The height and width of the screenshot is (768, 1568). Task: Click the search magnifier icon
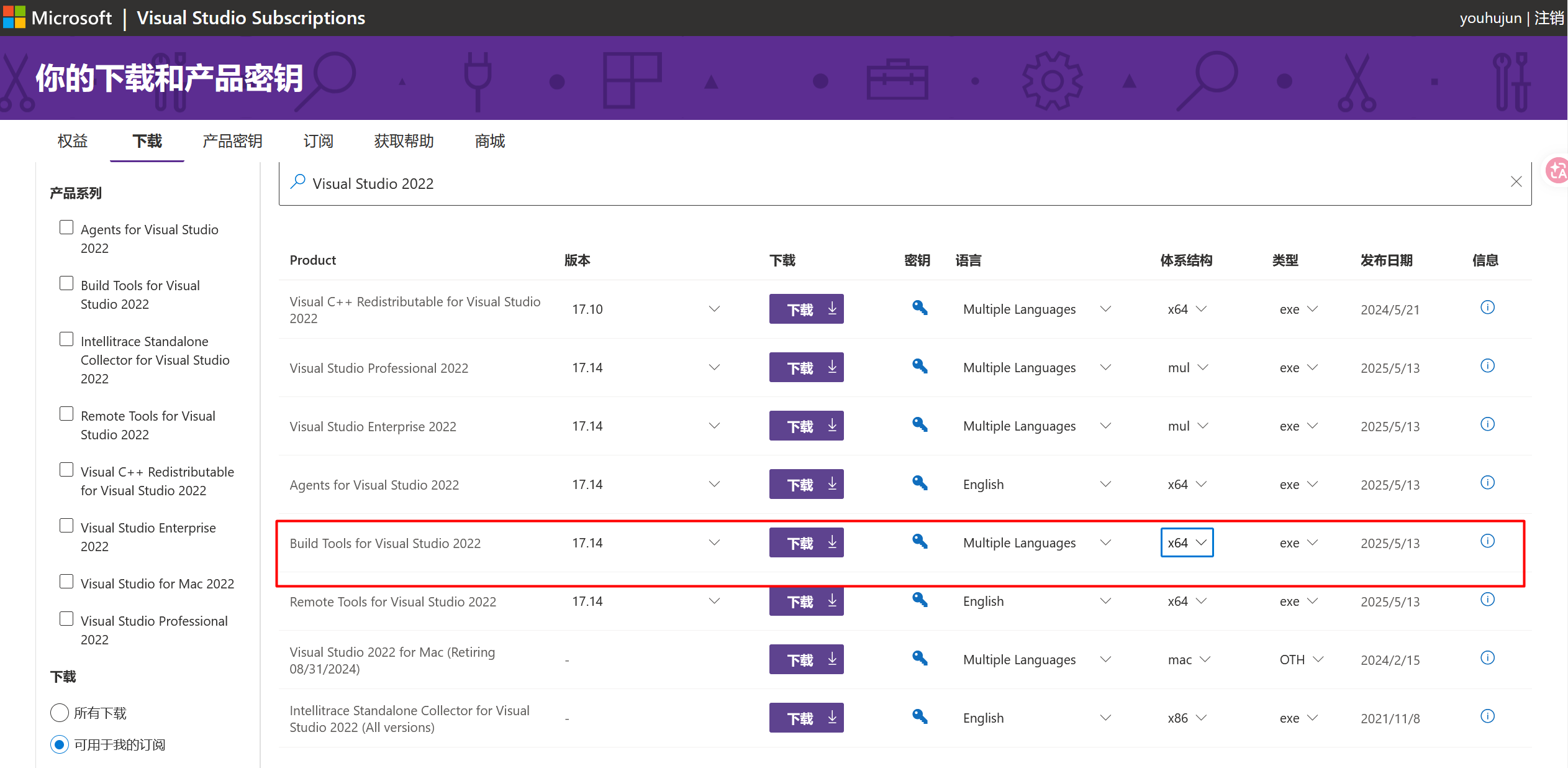pos(298,181)
